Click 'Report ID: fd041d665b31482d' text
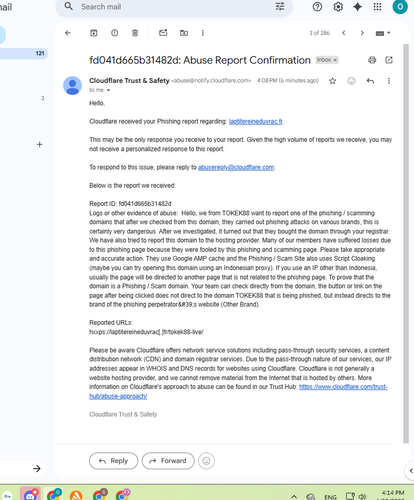The image size is (414, 500). pyautogui.click(x=130, y=204)
